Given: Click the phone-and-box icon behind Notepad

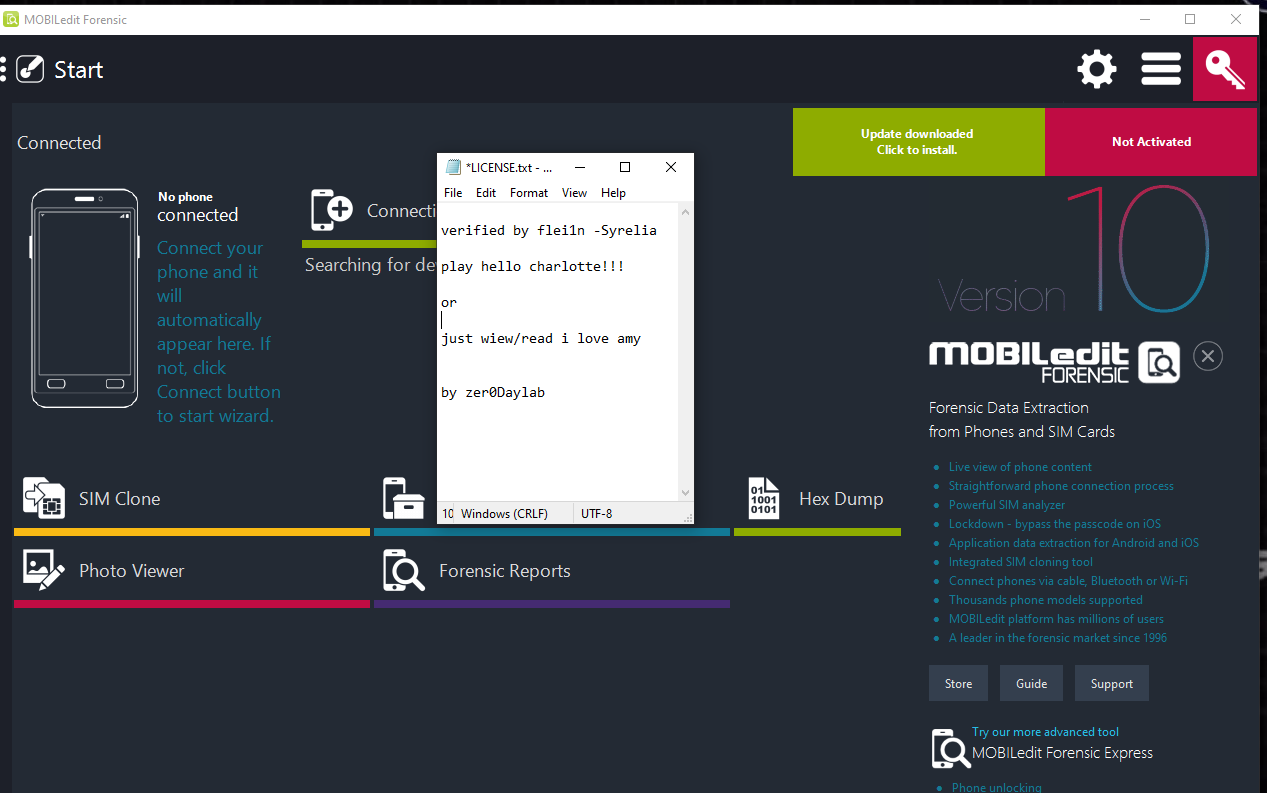Looking at the screenshot, I should tap(404, 498).
